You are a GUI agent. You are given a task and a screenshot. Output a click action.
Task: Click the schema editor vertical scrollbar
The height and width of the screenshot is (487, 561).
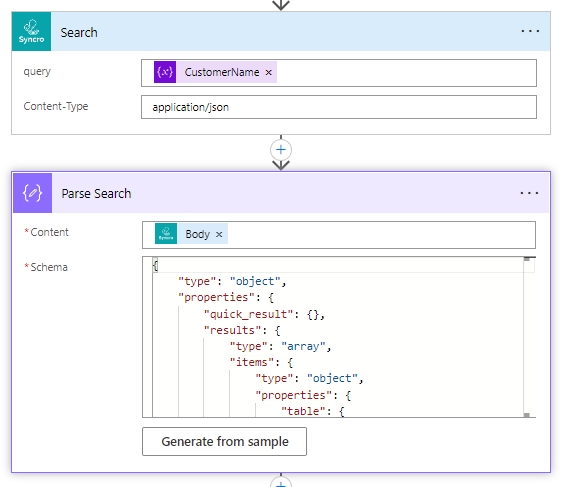tap(527, 337)
